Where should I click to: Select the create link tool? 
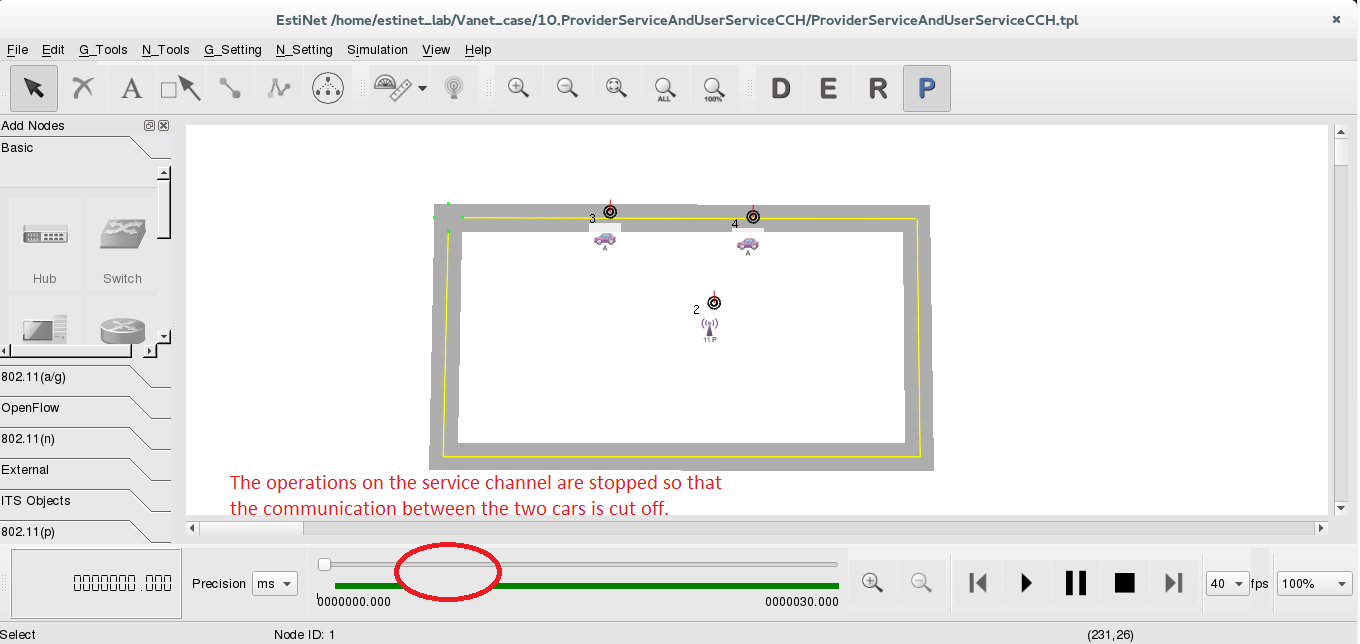coord(230,88)
